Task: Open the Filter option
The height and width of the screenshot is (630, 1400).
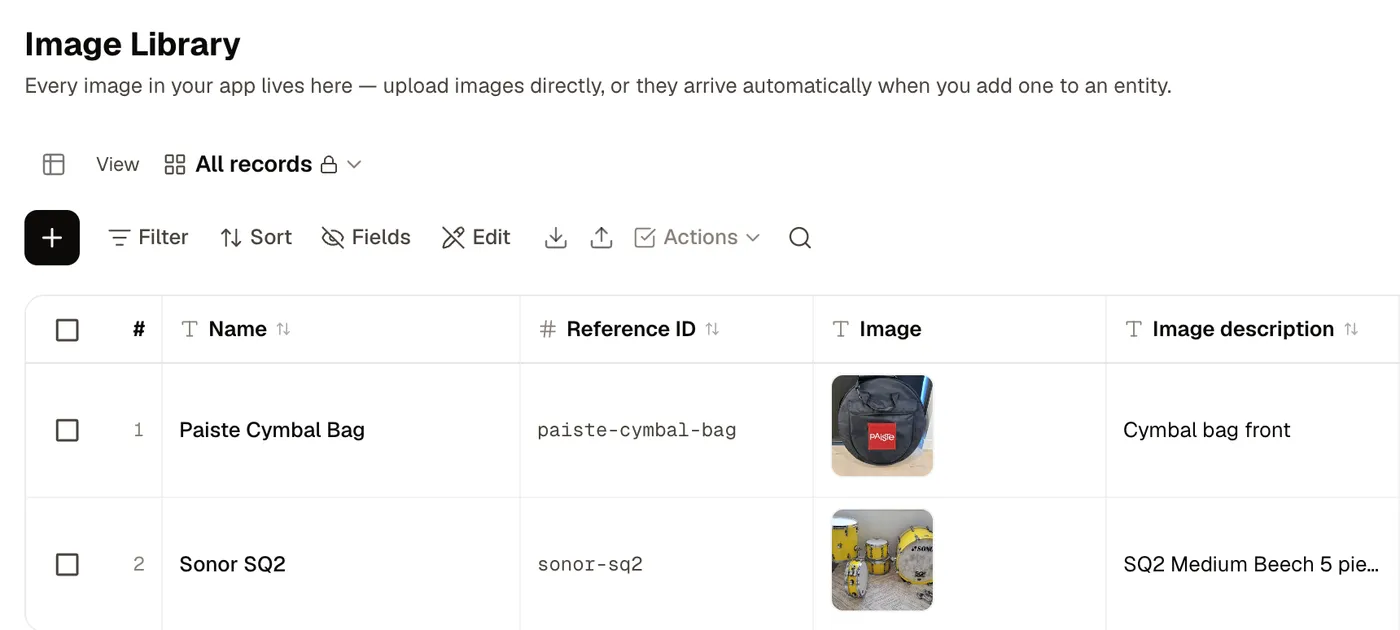Action: tap(148, 237)
